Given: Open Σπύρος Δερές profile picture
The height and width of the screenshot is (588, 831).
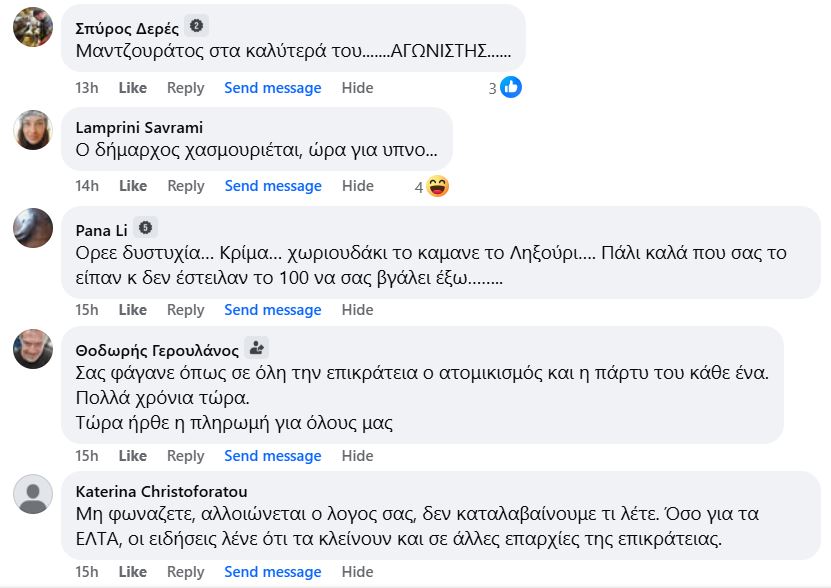Looking at the screenshot, I should click(33, 26).
